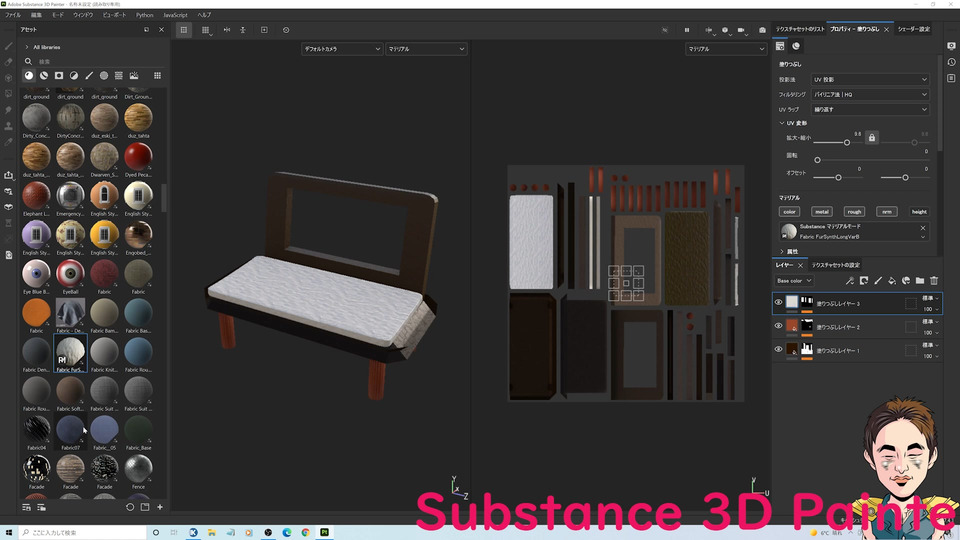The height and width of the screenshot is (540, 960).
Task: Click the asset search field
Action: tap(96, 61)
